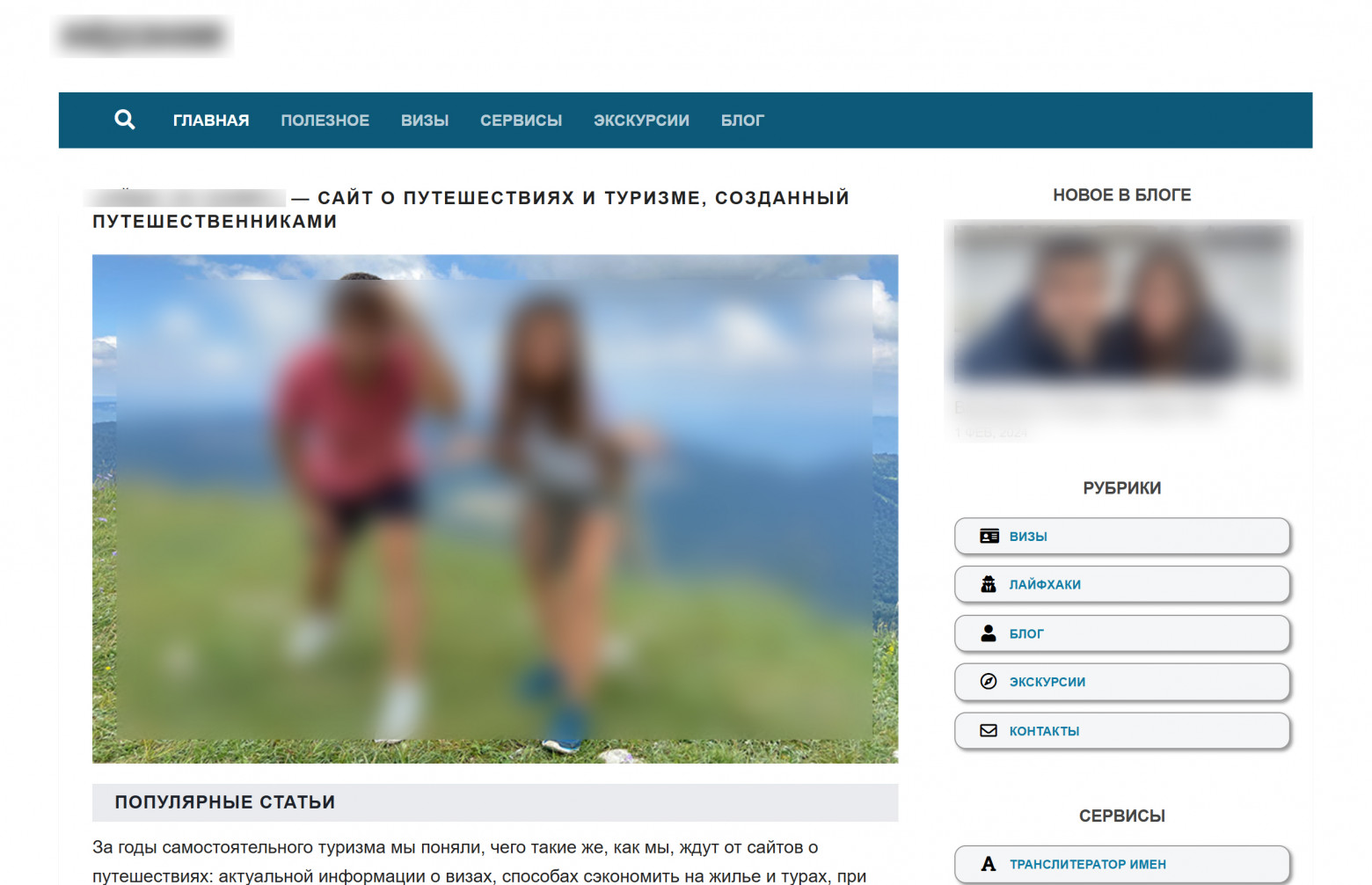Click the ПОПУЛЯРНЫЕ СТАТЬИ heading
The width and height of the screenshot is (1372, 885).
[225, 802]
